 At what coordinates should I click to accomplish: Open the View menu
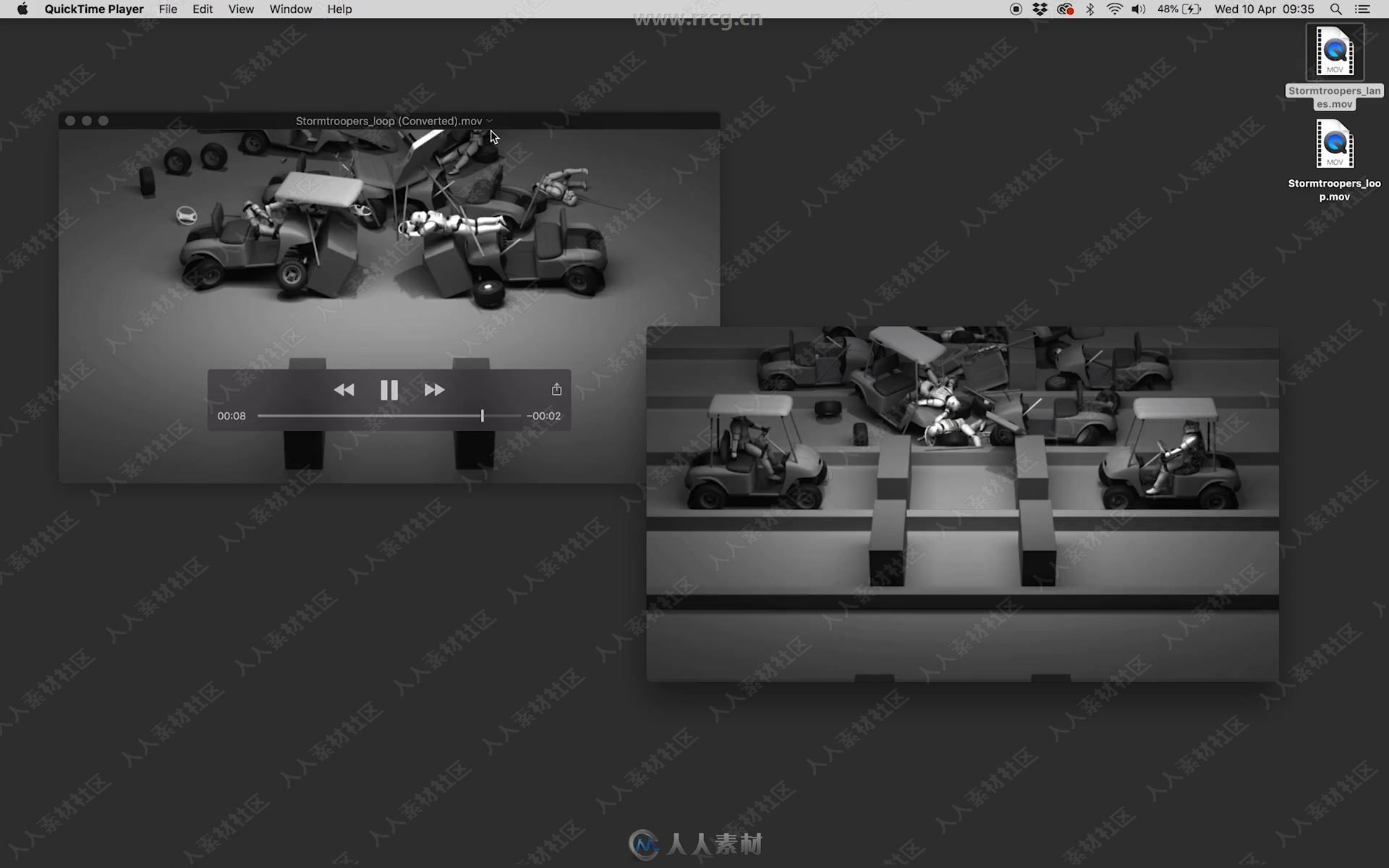tap(241, 9)
